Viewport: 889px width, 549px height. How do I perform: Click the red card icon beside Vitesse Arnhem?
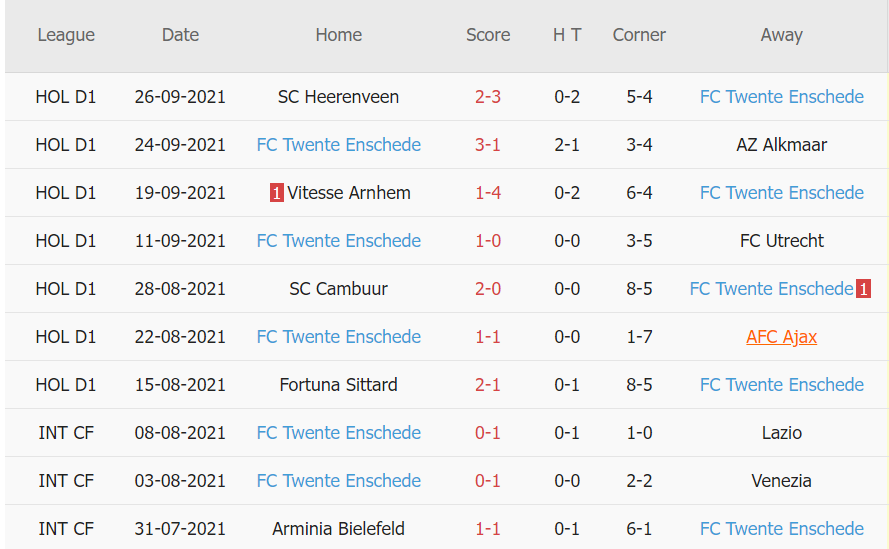[x=277, y=193]
